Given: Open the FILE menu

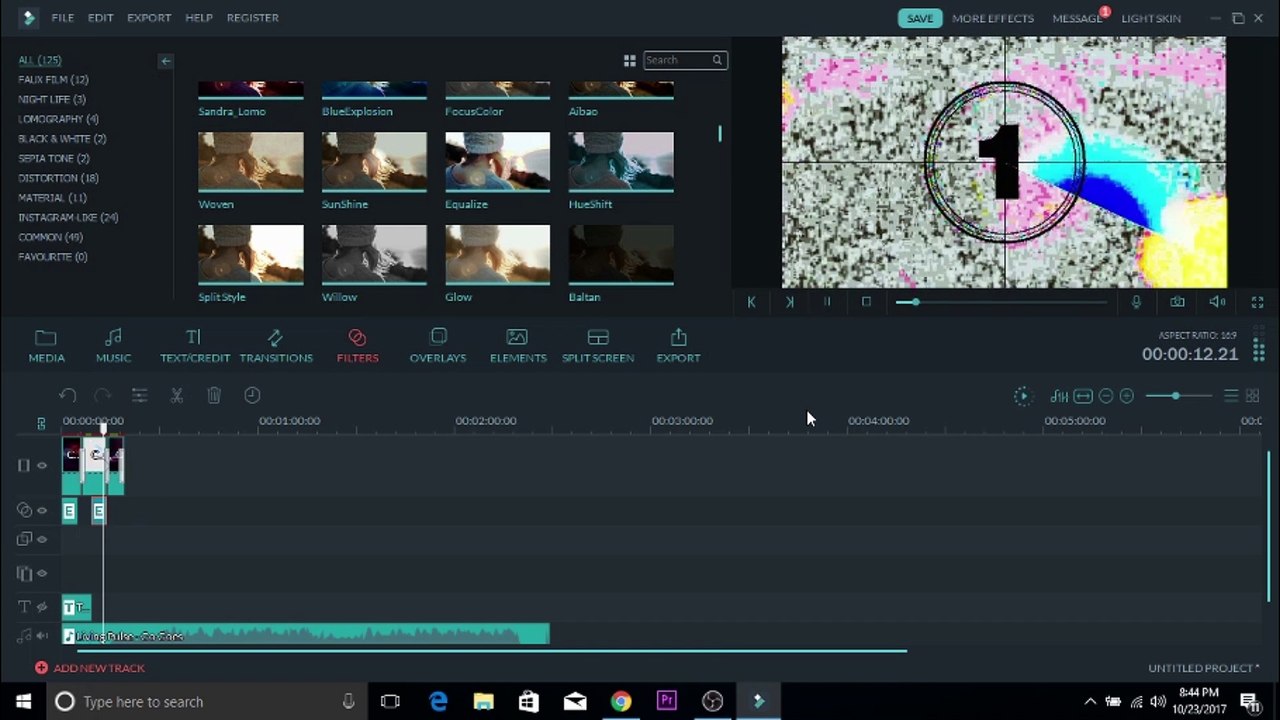Looking at the screenshot, I should (62, 18).
